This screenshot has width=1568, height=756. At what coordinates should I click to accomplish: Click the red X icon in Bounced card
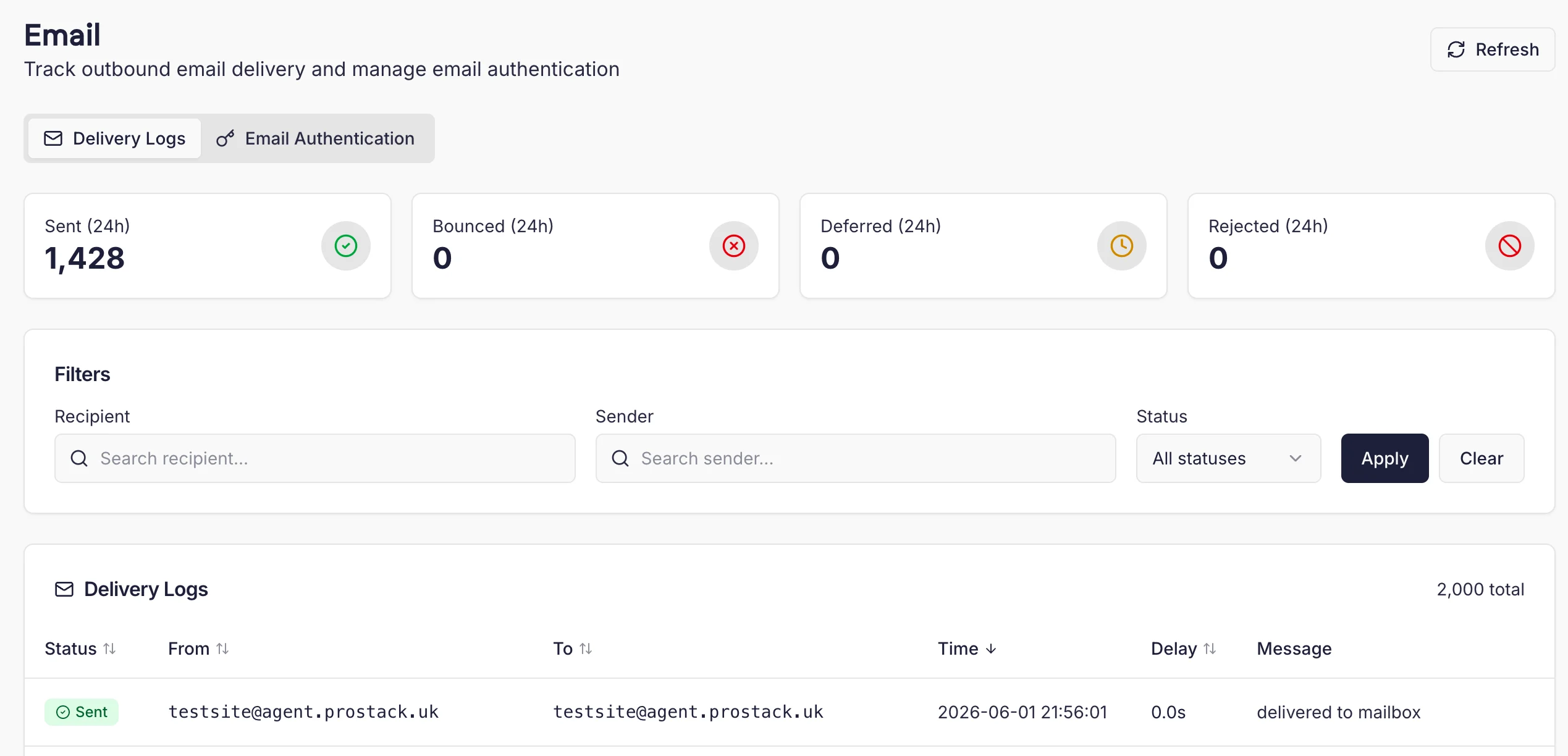pos(734,246)
